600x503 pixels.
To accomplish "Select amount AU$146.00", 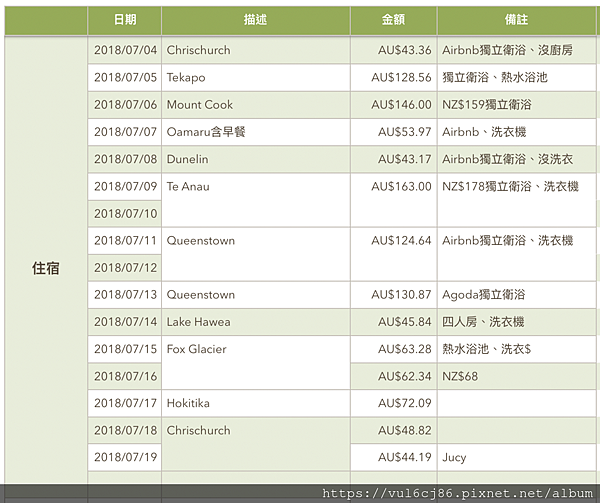I will click(394, 105).
